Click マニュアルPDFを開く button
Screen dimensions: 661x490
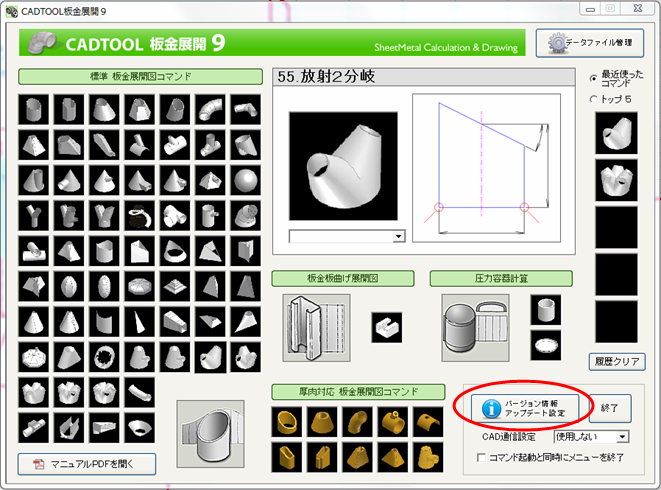[x=87, y=464]
